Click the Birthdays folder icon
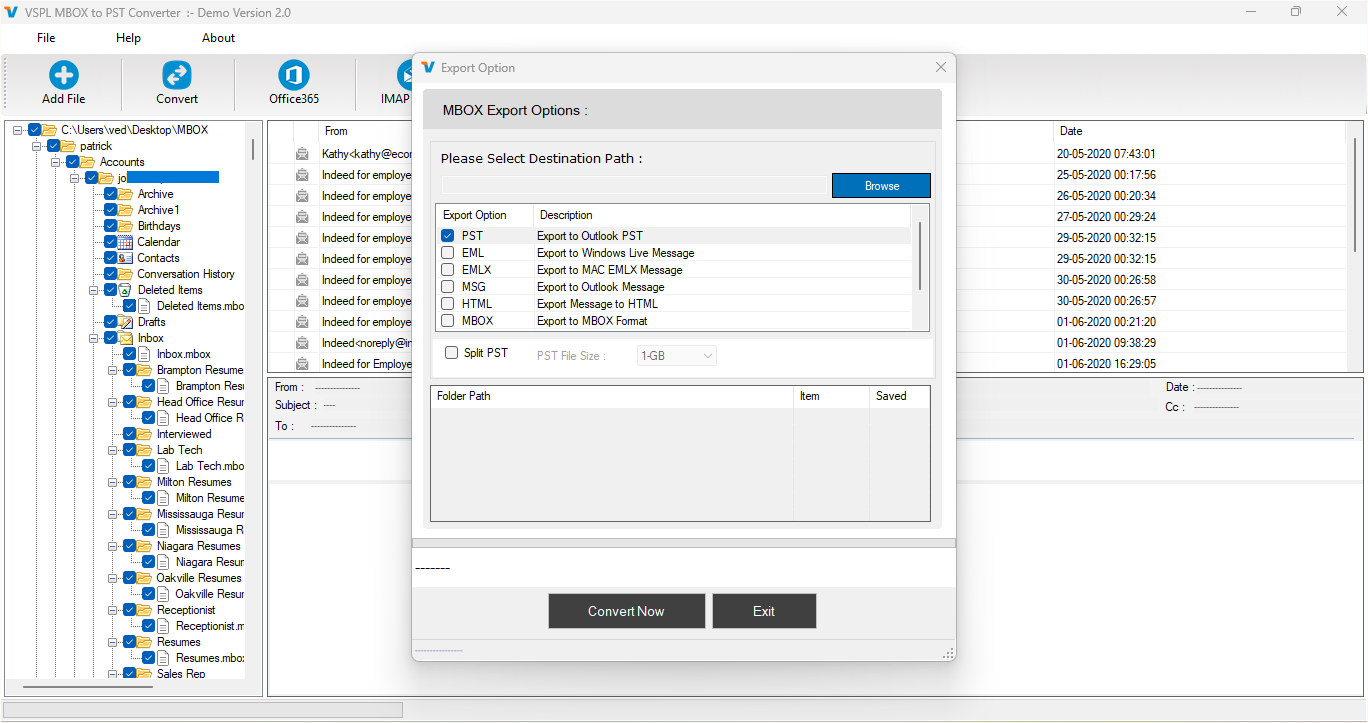The image size is (1368, 723). [x=125, y=226]
